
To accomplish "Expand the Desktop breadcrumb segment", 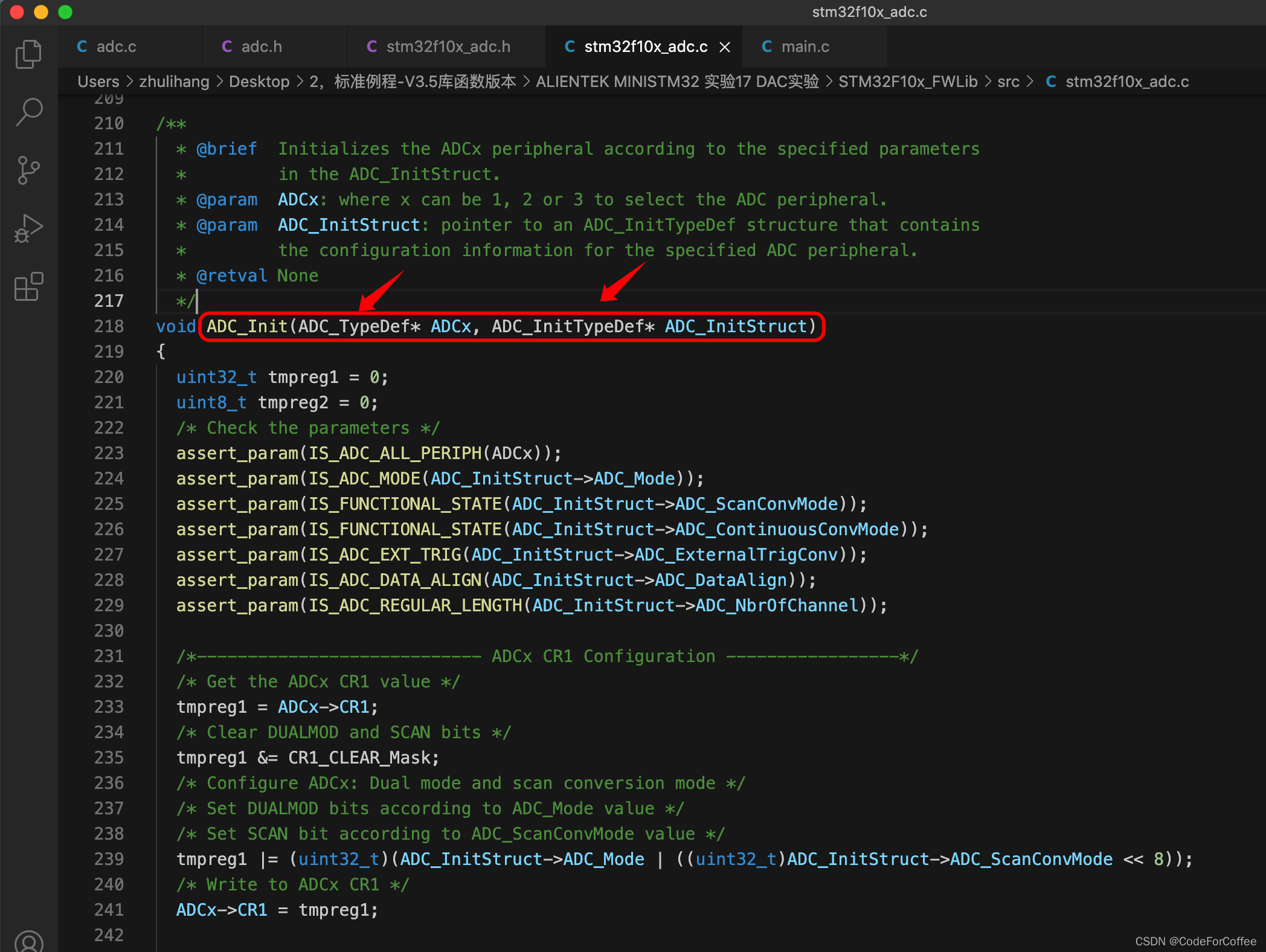I will 259,82.
